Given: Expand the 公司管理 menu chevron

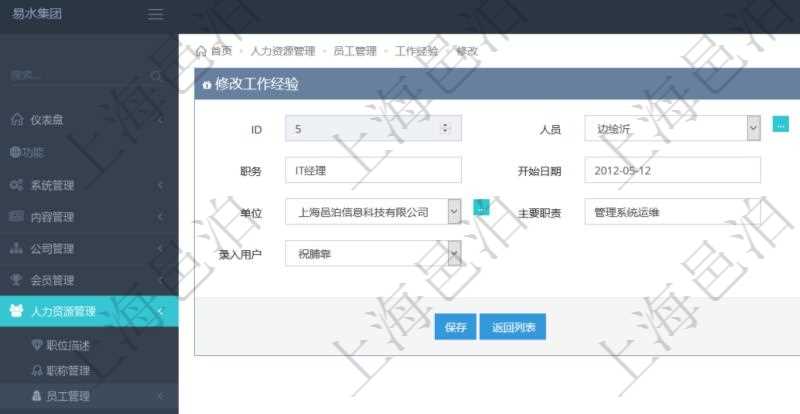Looking at the screenshot, I should (161, 249).
